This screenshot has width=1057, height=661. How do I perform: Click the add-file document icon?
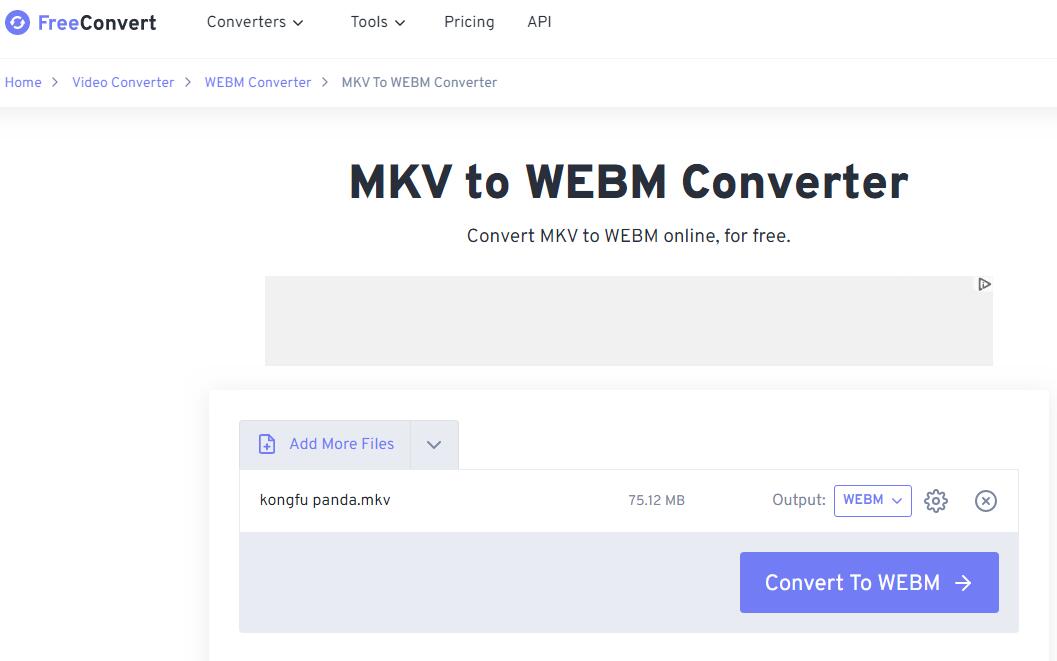point(267,445)
